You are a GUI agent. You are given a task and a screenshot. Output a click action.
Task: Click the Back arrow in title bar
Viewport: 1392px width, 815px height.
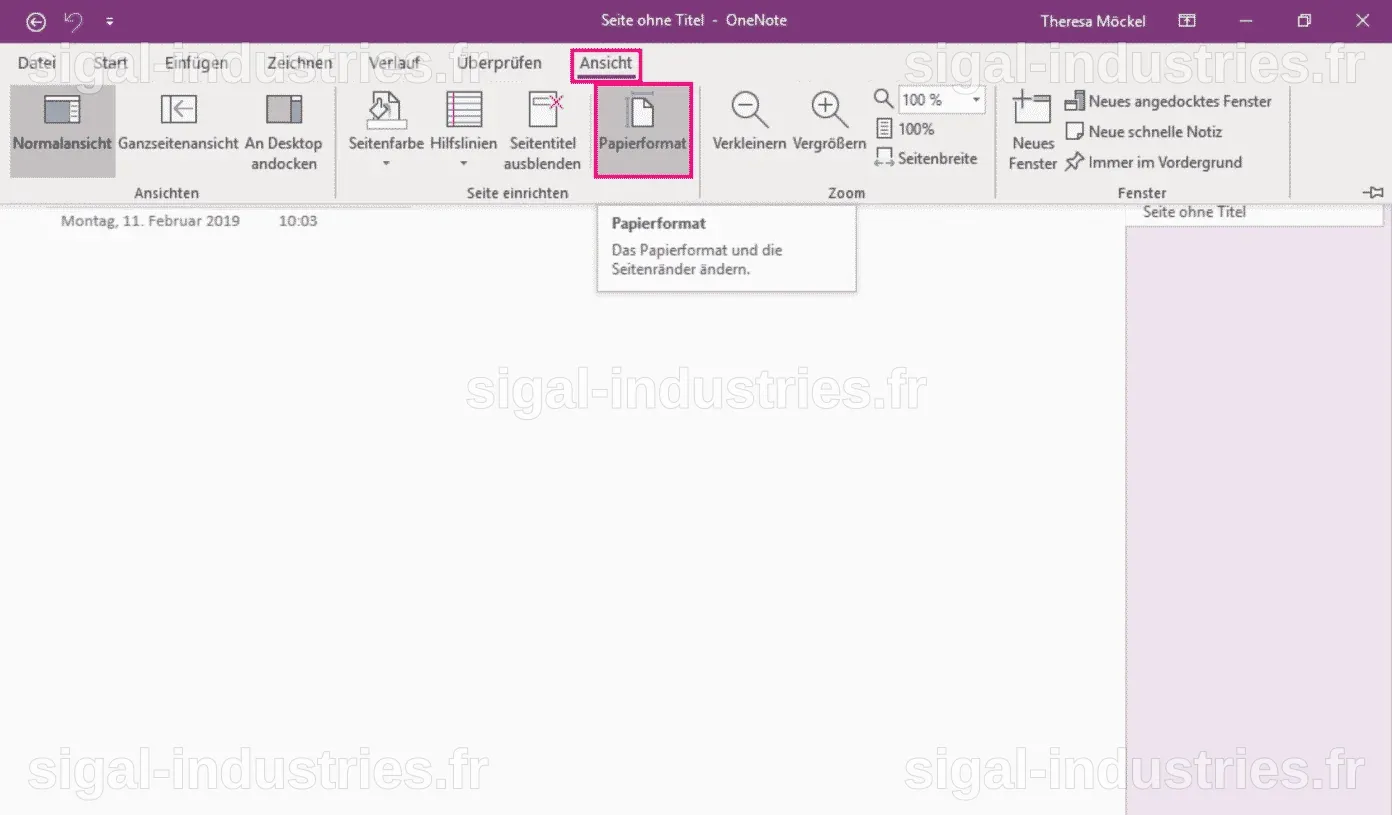(x=36, y=21)
